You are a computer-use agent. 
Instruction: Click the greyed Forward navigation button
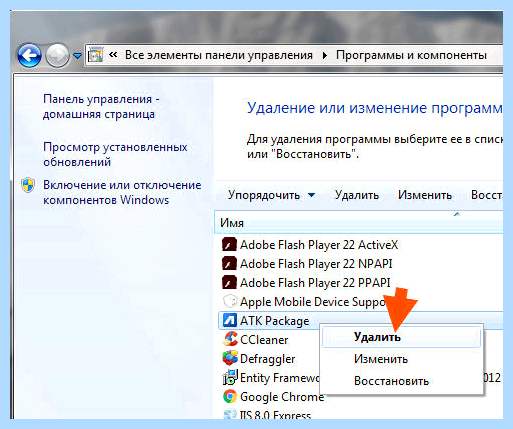57,55
